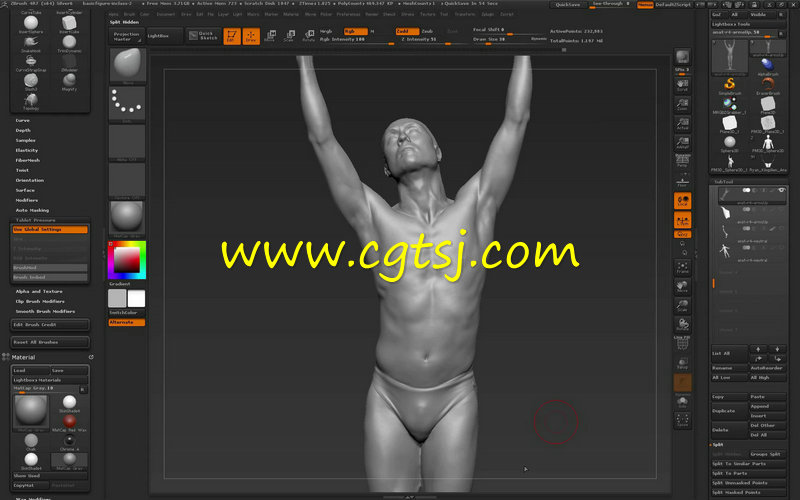Pick a color in the color picker square

[x=127, y=260]
